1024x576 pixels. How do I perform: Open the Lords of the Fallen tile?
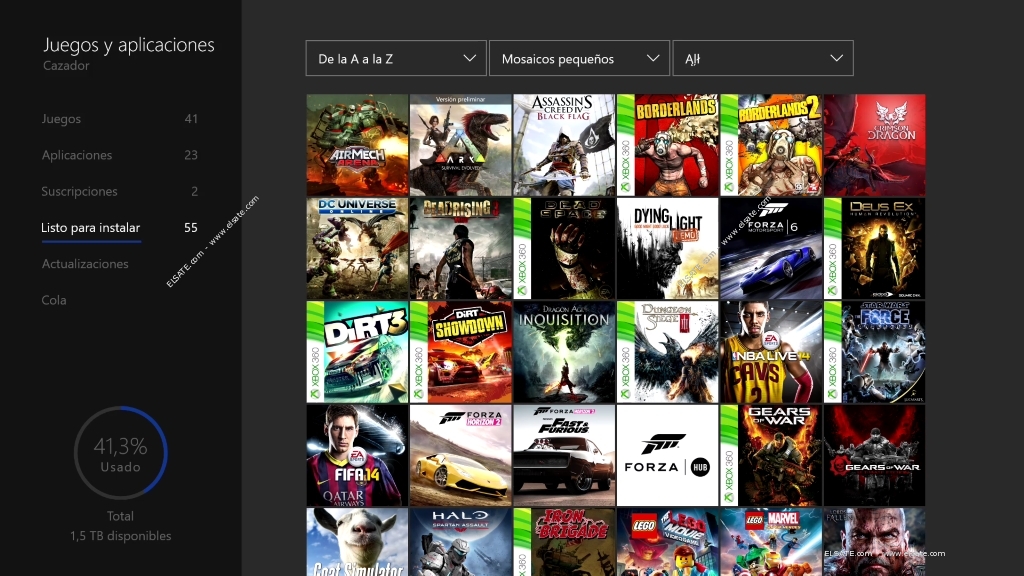(874, 542)
